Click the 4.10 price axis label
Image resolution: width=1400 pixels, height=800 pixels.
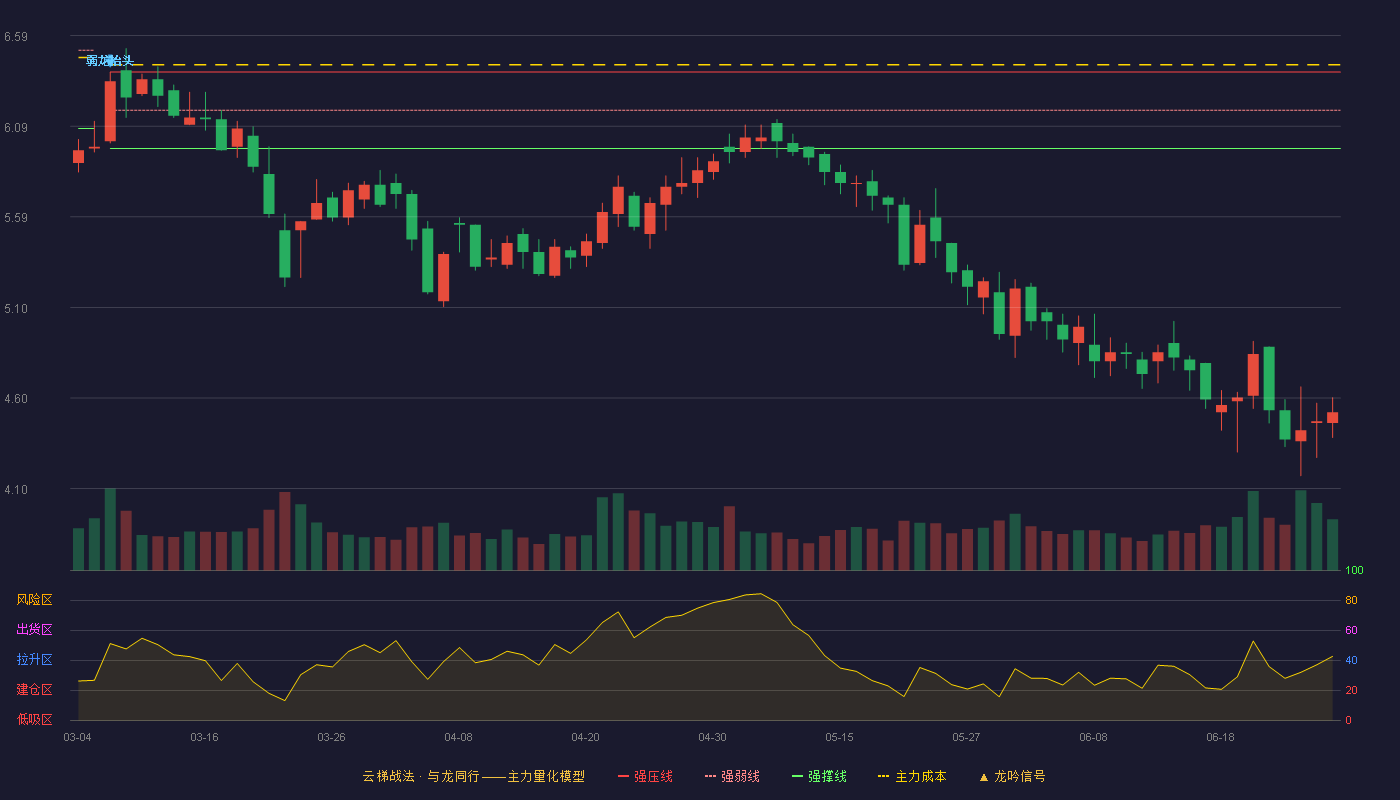point(16,490)
